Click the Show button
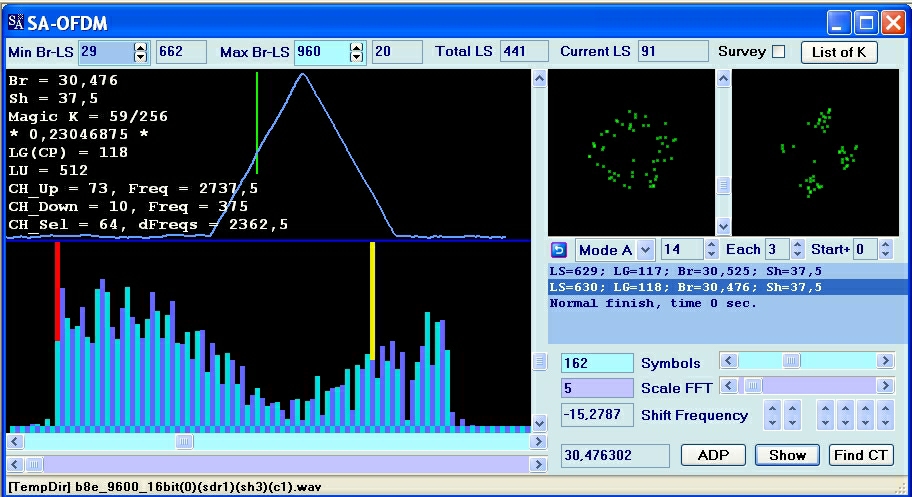The width and height of the screenshot is (912, 497). click(787, 455)
